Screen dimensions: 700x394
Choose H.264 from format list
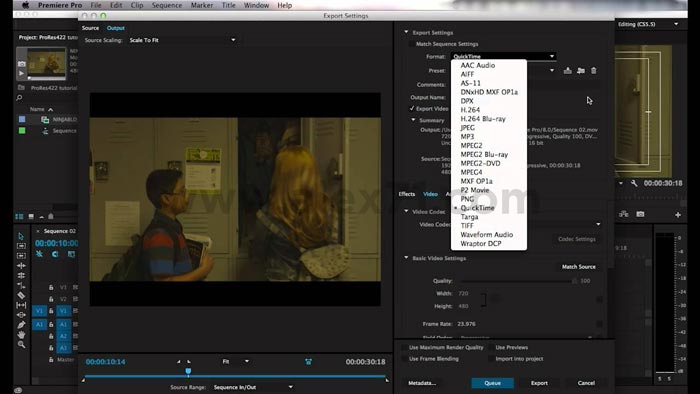point(470,110)
